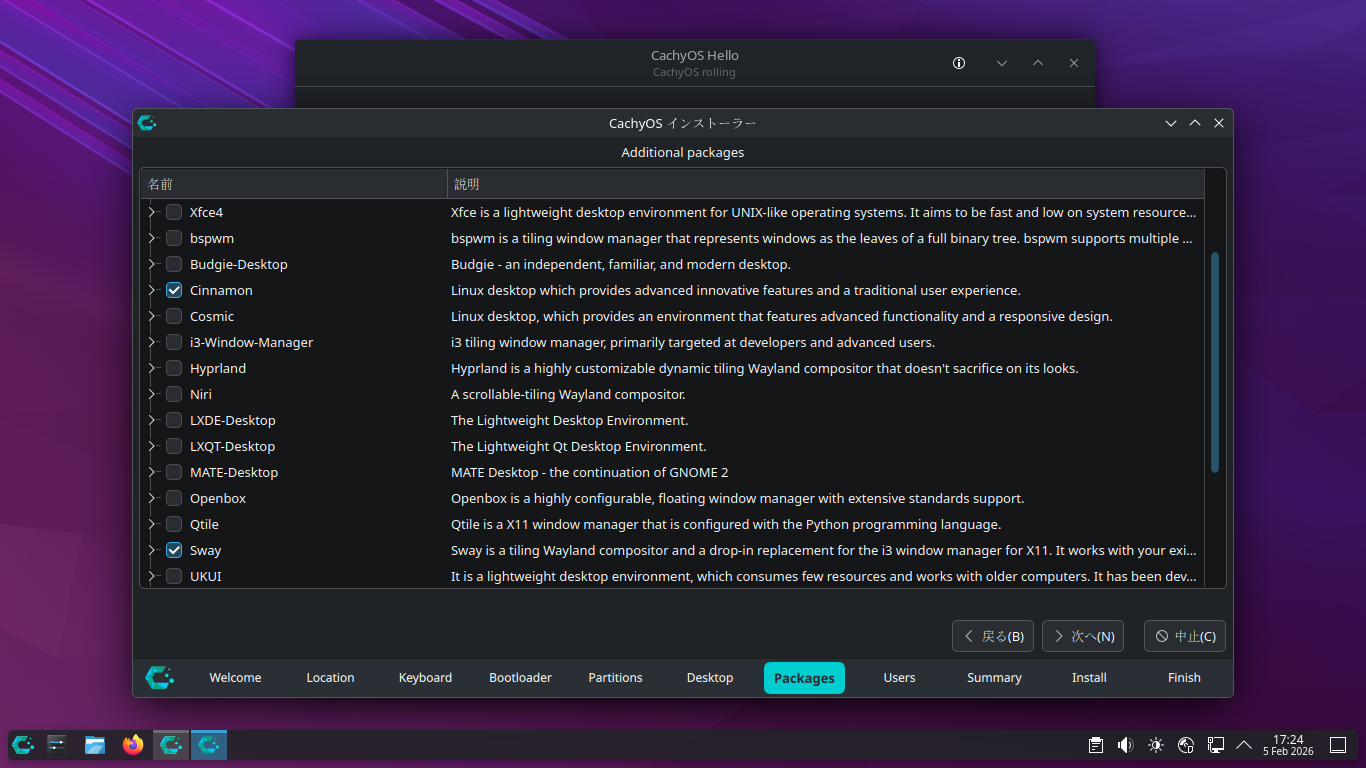Open the disks and devices tray icon

click(1187, 745)
